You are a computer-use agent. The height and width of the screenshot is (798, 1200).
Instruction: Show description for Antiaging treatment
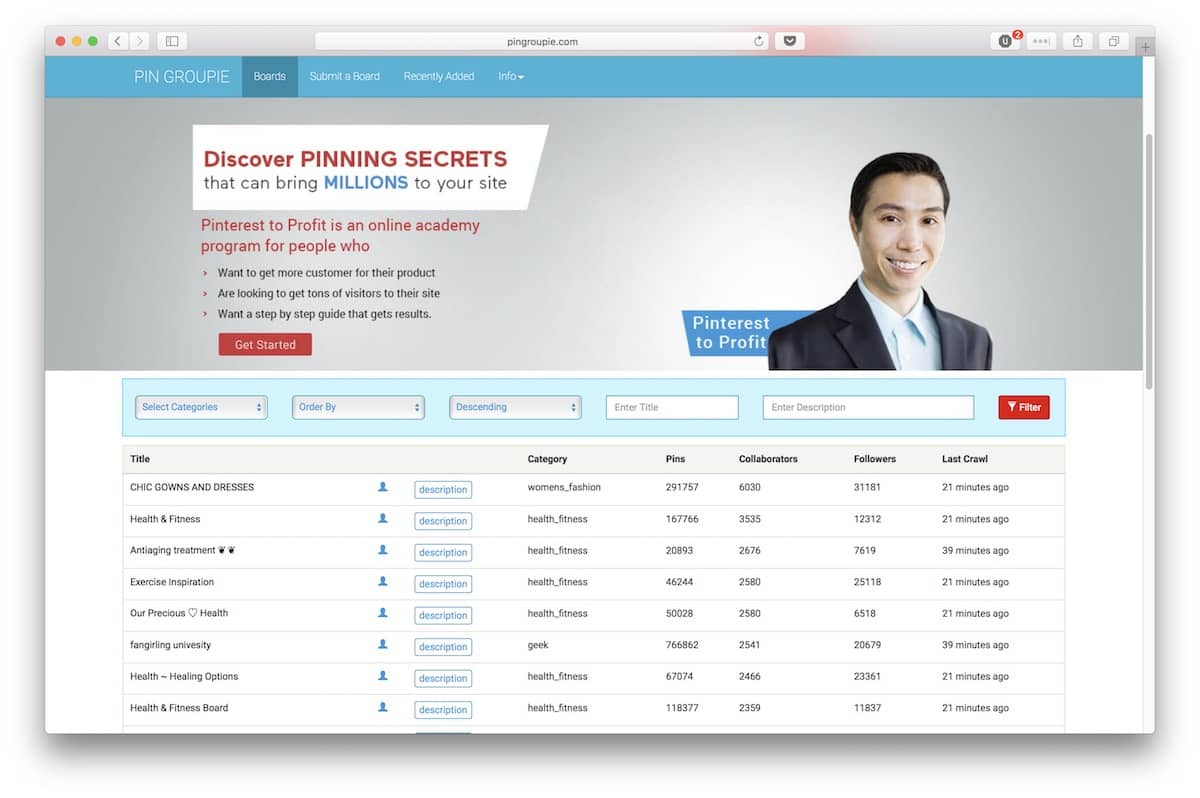443,552
